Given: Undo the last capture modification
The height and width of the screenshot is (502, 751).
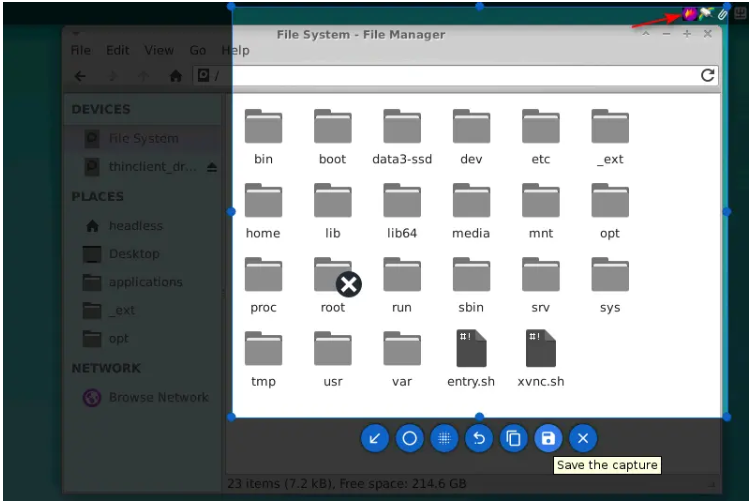Looking at the screenshot, I should pos(479,438).
